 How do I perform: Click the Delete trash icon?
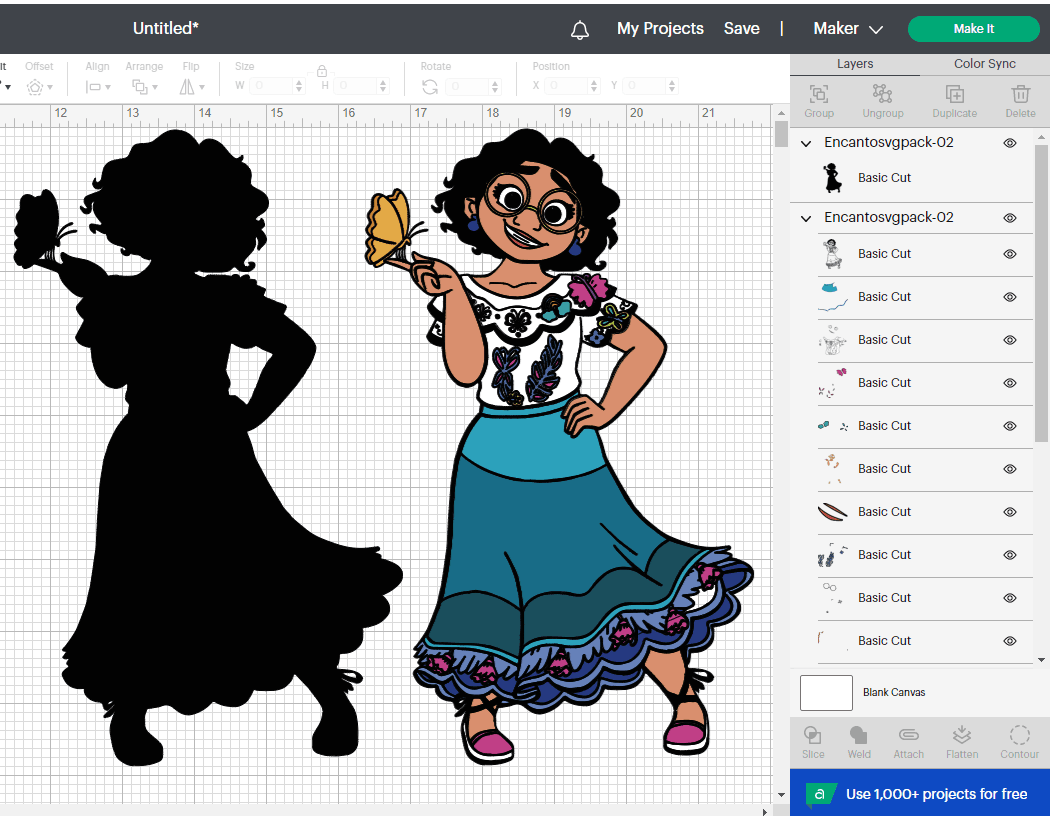1021,94
